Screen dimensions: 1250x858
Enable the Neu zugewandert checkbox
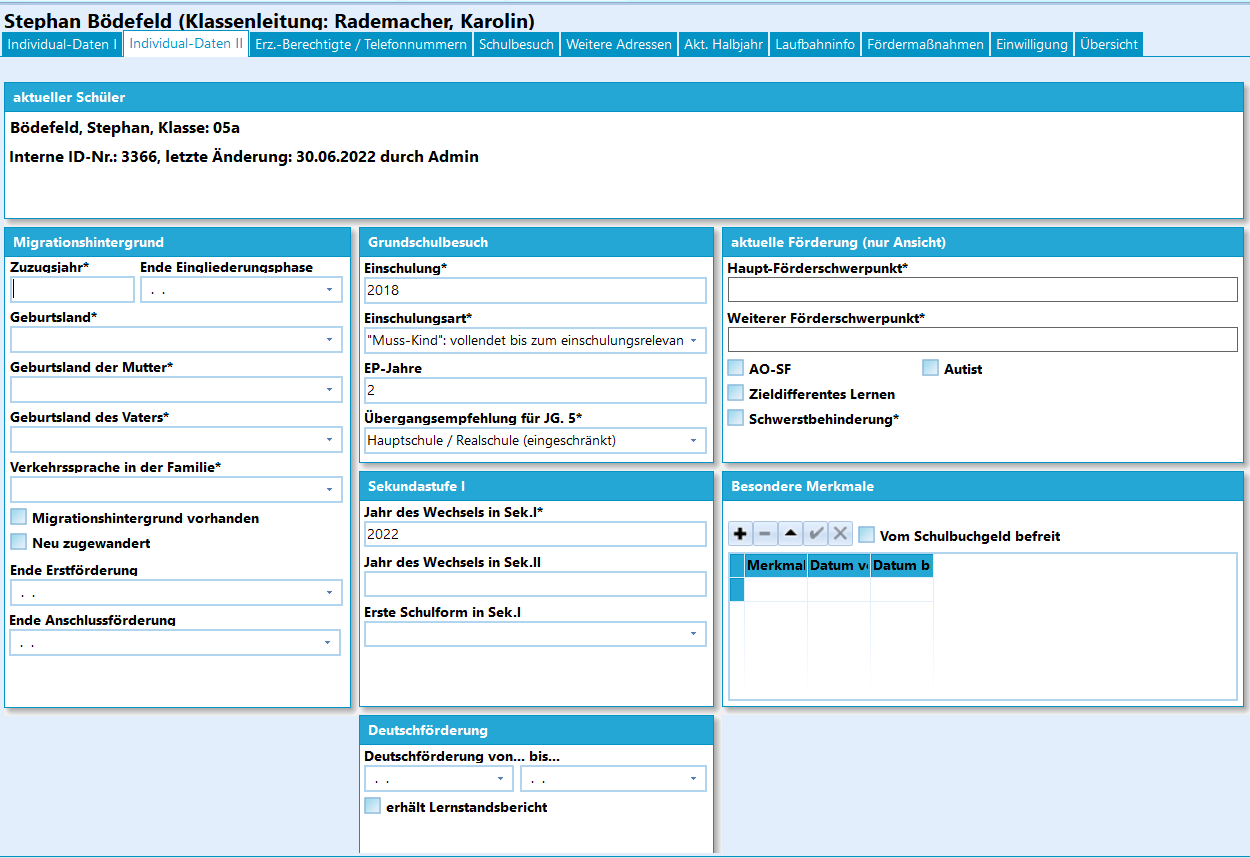[x=19, y=542]
